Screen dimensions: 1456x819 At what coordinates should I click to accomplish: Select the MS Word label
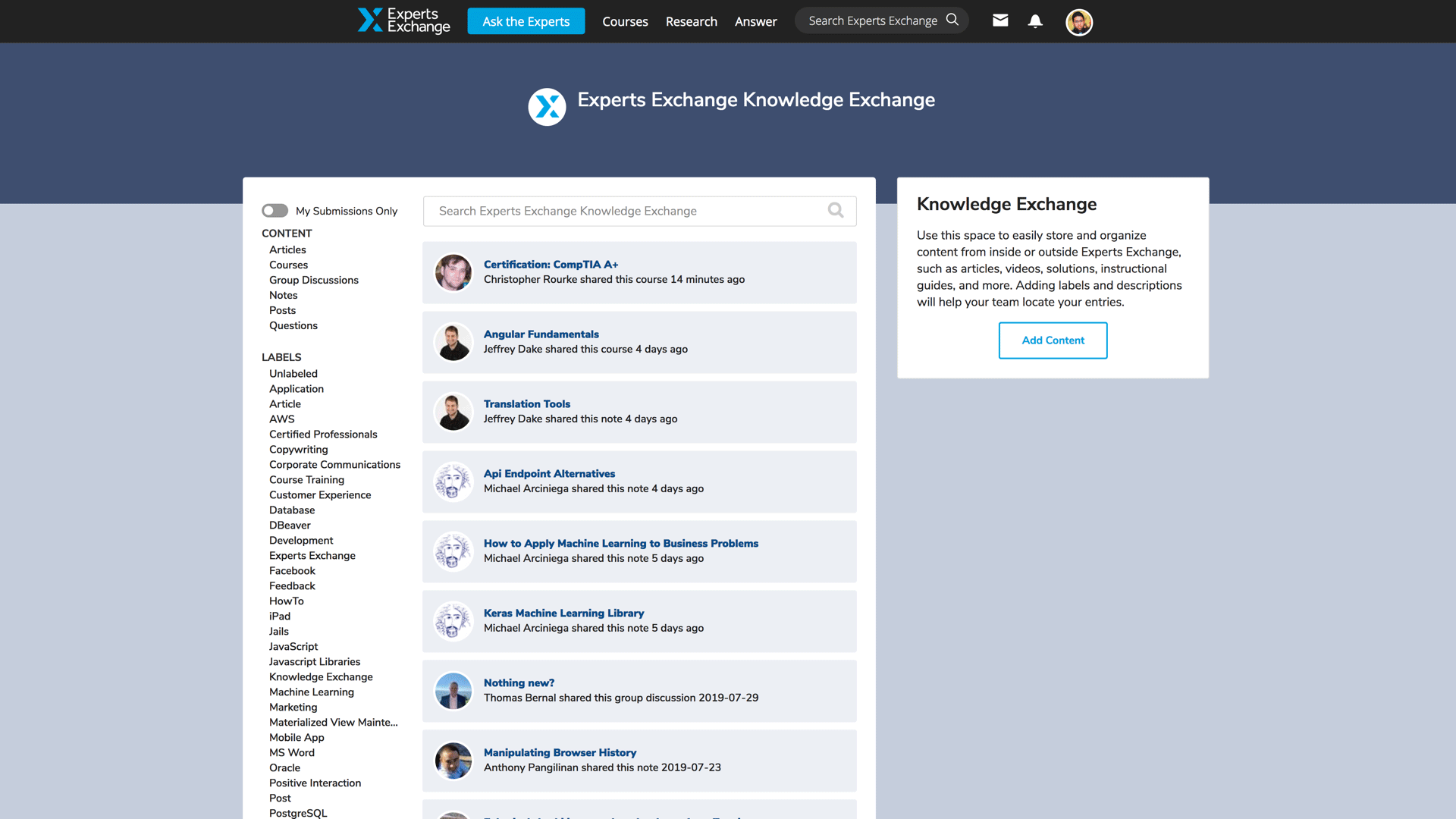coord(291,753)
